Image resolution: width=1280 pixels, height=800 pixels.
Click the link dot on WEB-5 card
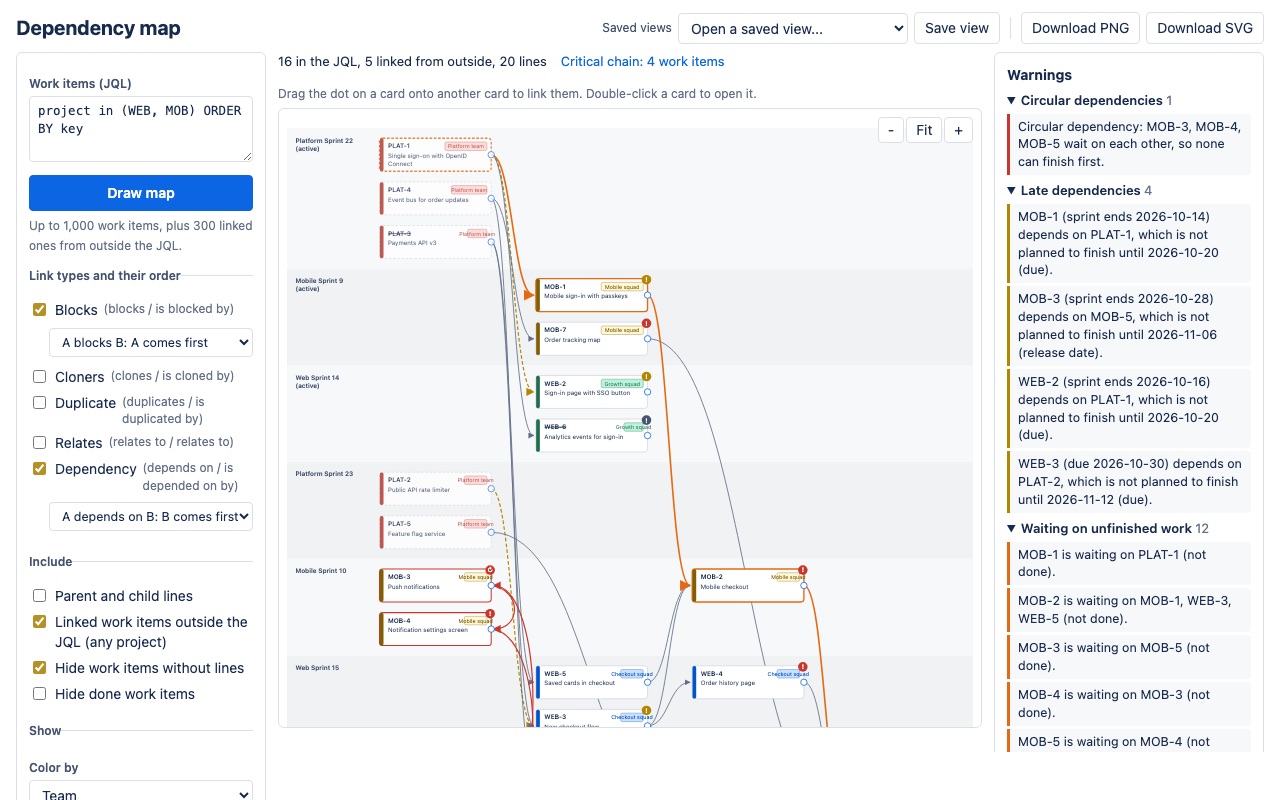pyautogui.click(x=647, y=683)
